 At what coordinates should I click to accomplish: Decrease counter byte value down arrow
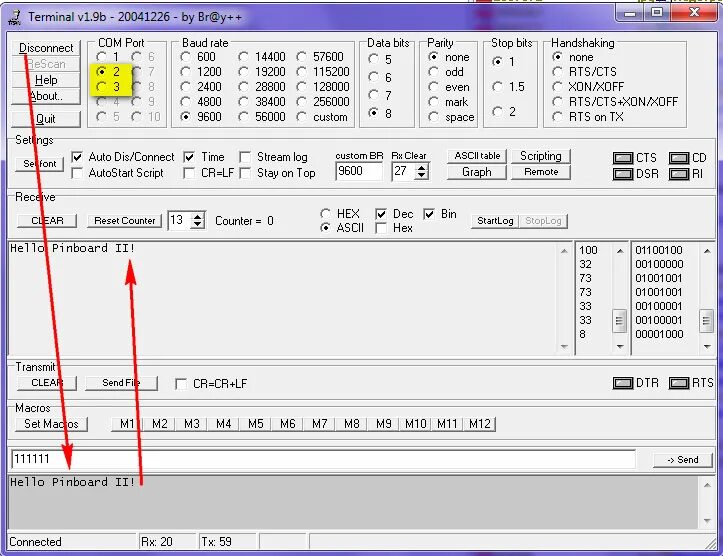coord(197,225)
